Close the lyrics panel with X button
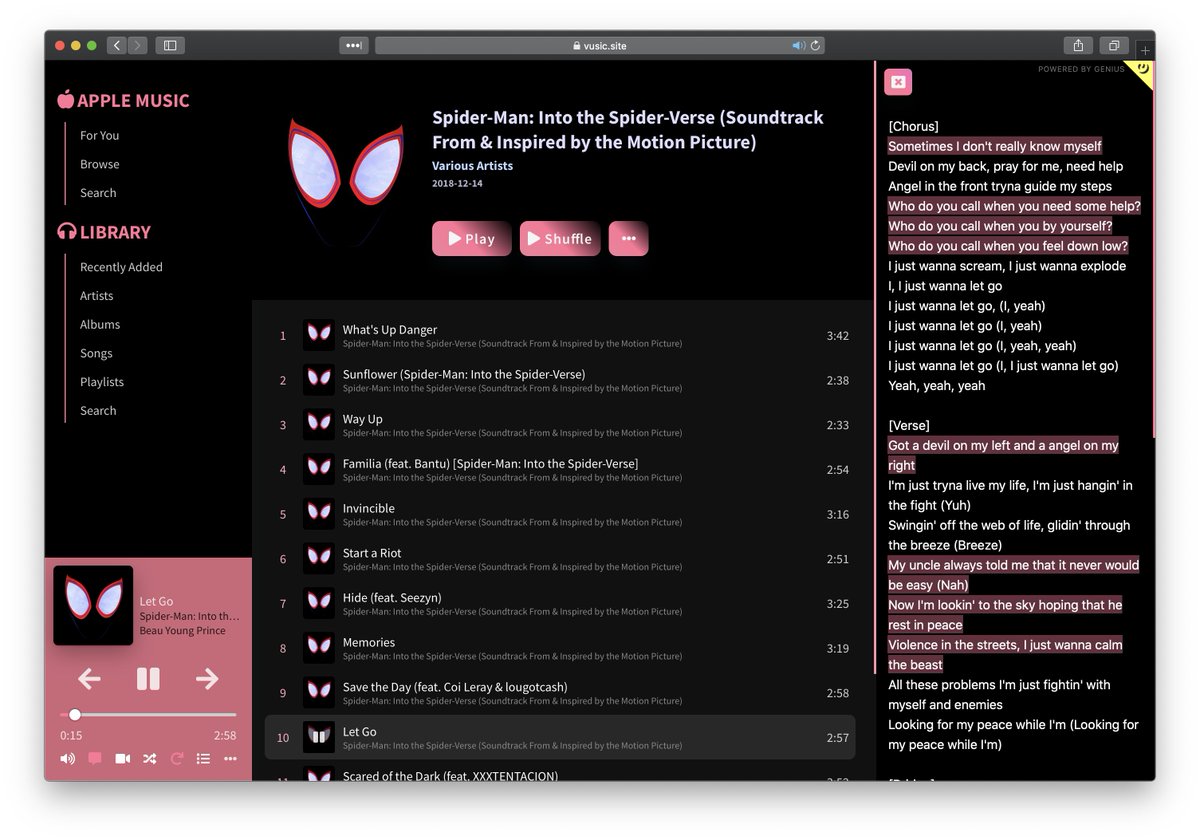Image resolution: width=1200 pixels, height=840 pixels. (x=898, y=82)
